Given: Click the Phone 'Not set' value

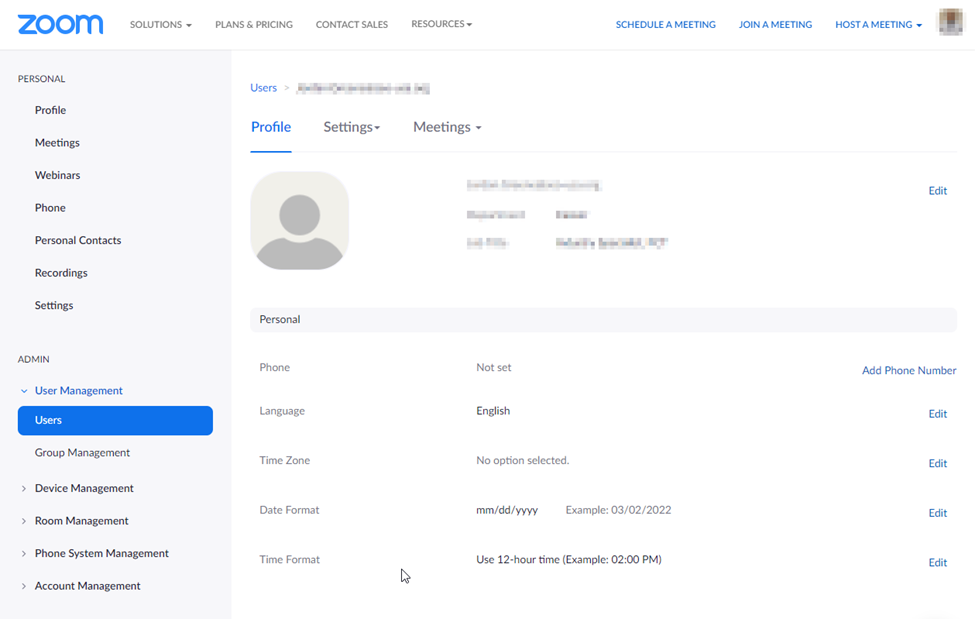Looking at the screenshot, I should point(494,367).
